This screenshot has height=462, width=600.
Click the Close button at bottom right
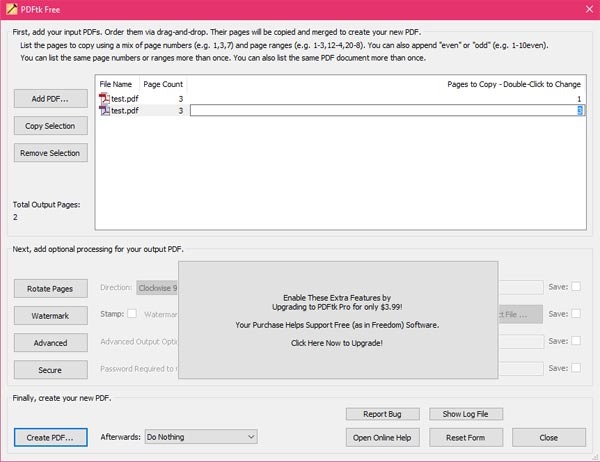click(x=549, y=438)
